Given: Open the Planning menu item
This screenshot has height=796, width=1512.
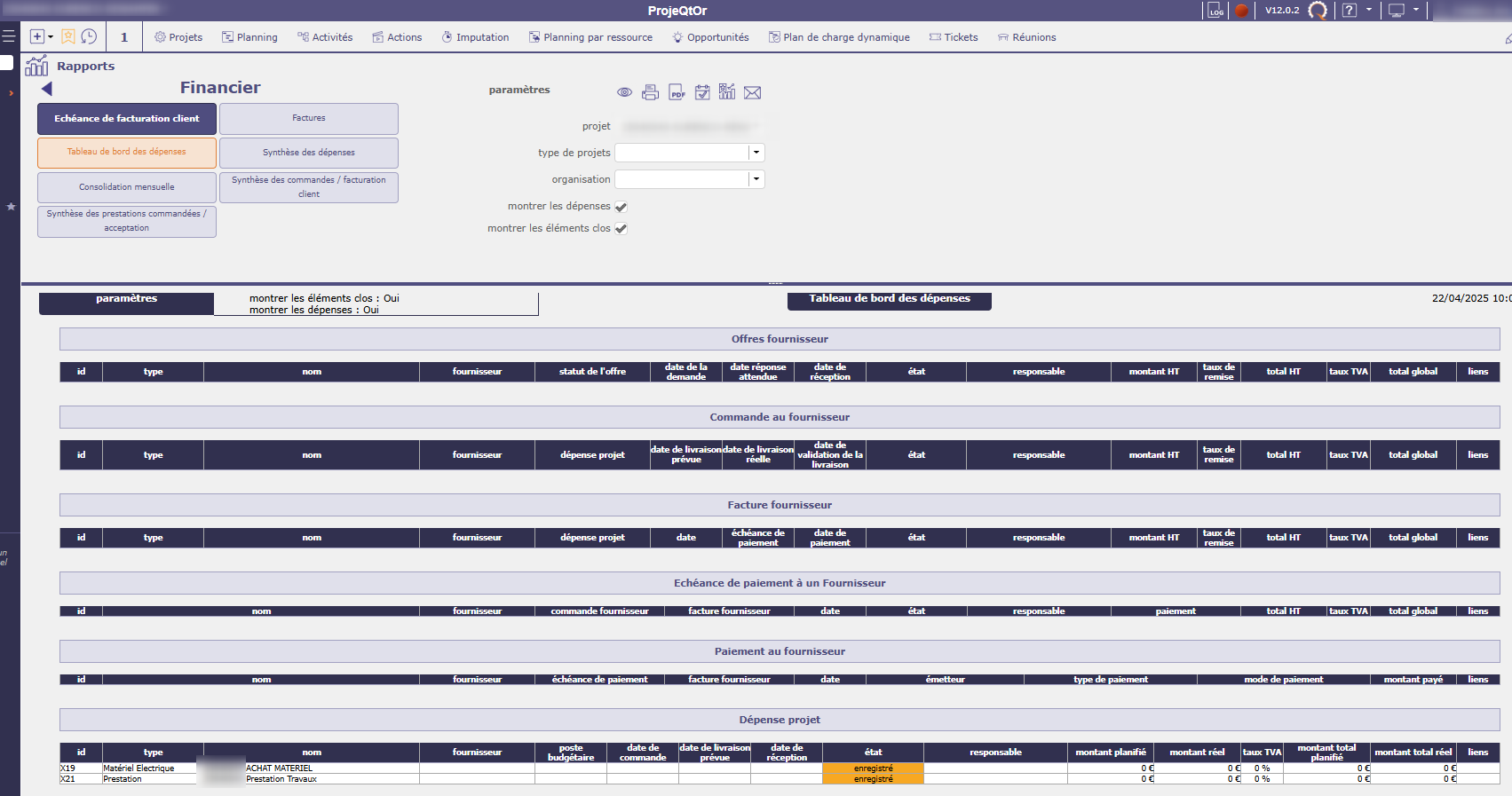Looking at the screenshot, I should click(x=249, y=37).
